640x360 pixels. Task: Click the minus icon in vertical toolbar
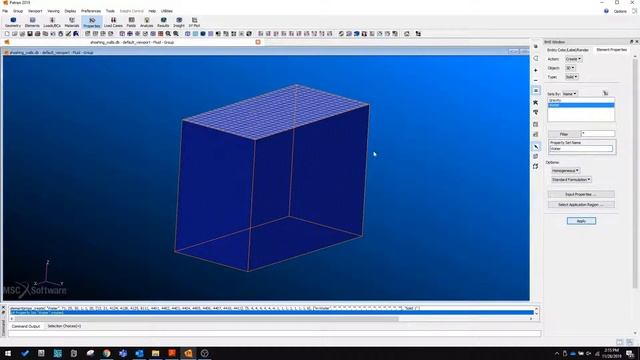tap(536, 80)
